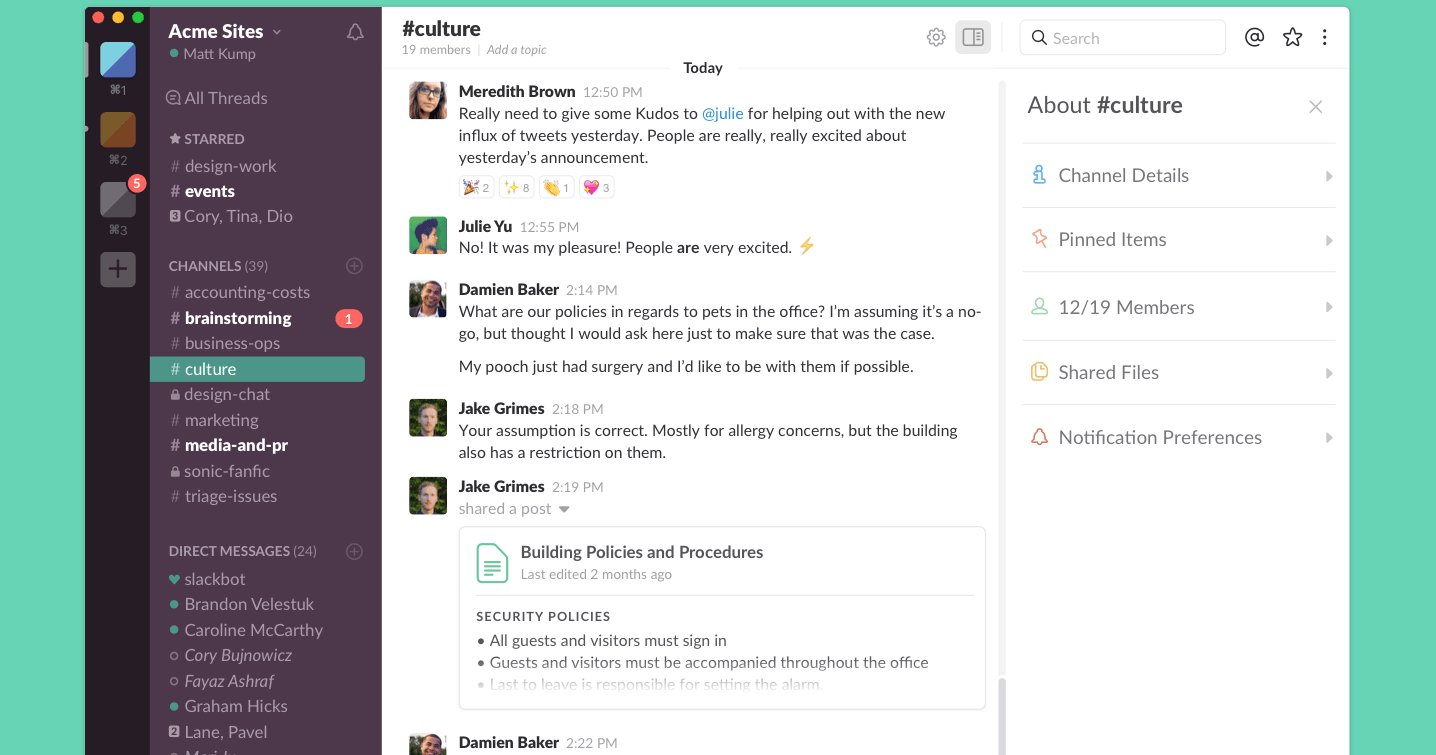This screenshot has width=1436, height=755.
Task: Click the @julie mention link
Action: [722, 113]
